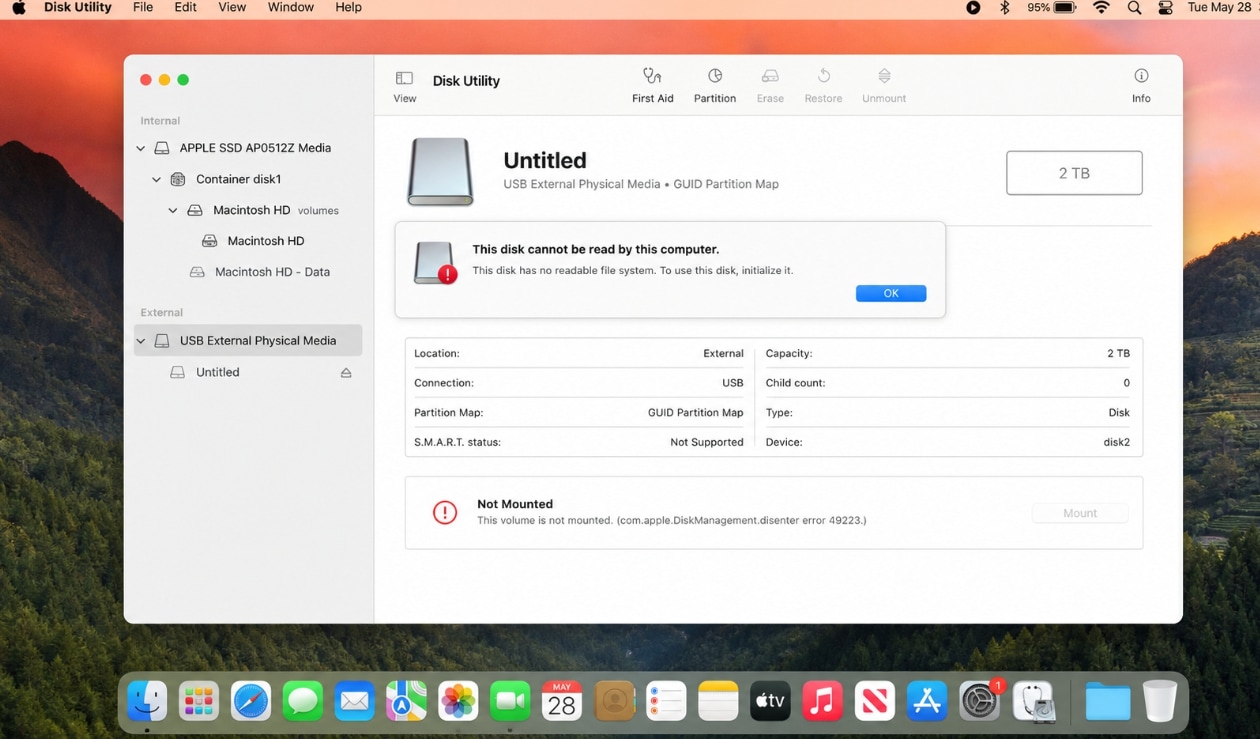Image resolution: width=1260 pixels, height=739 pixels.
Task: Open the Edit menu
Action: click(x=185, y=7)
